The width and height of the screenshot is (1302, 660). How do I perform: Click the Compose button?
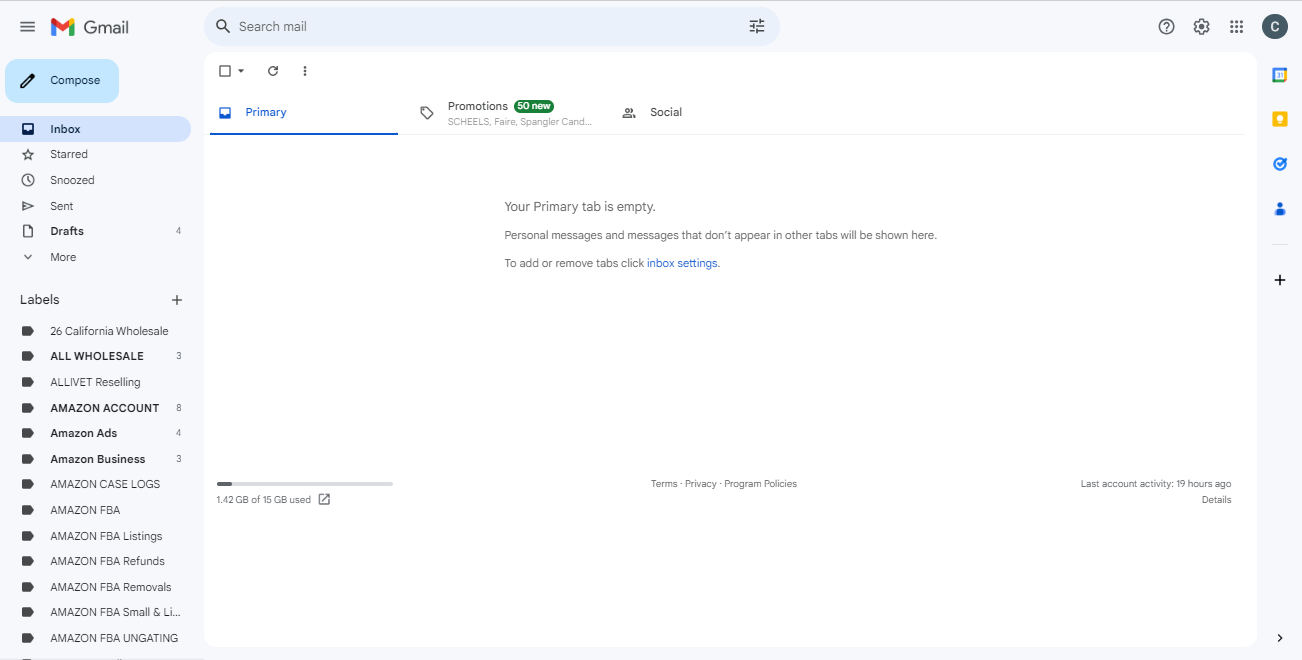62,81
